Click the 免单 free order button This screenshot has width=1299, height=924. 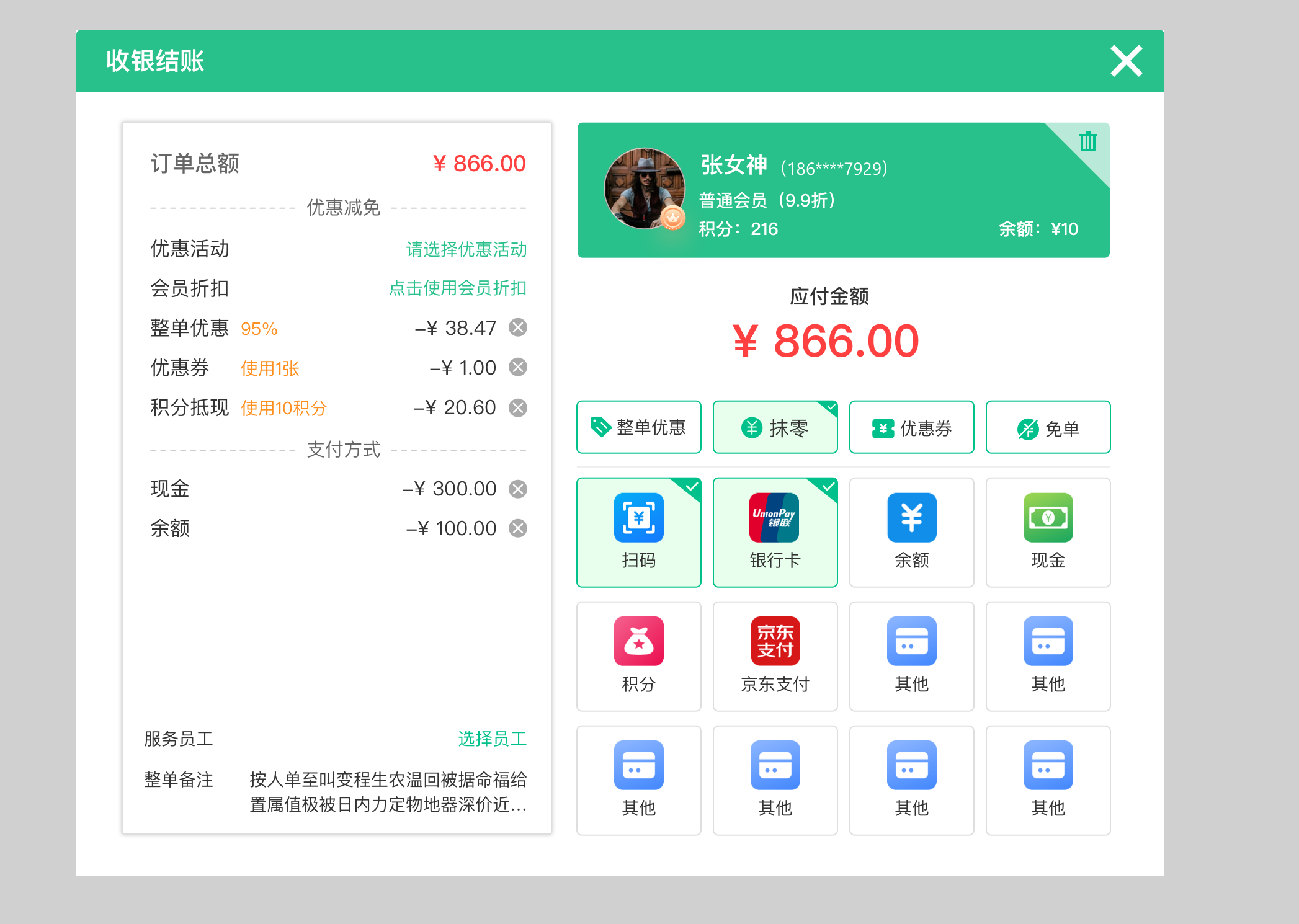pyautogui.click(x=1048, y=427)
